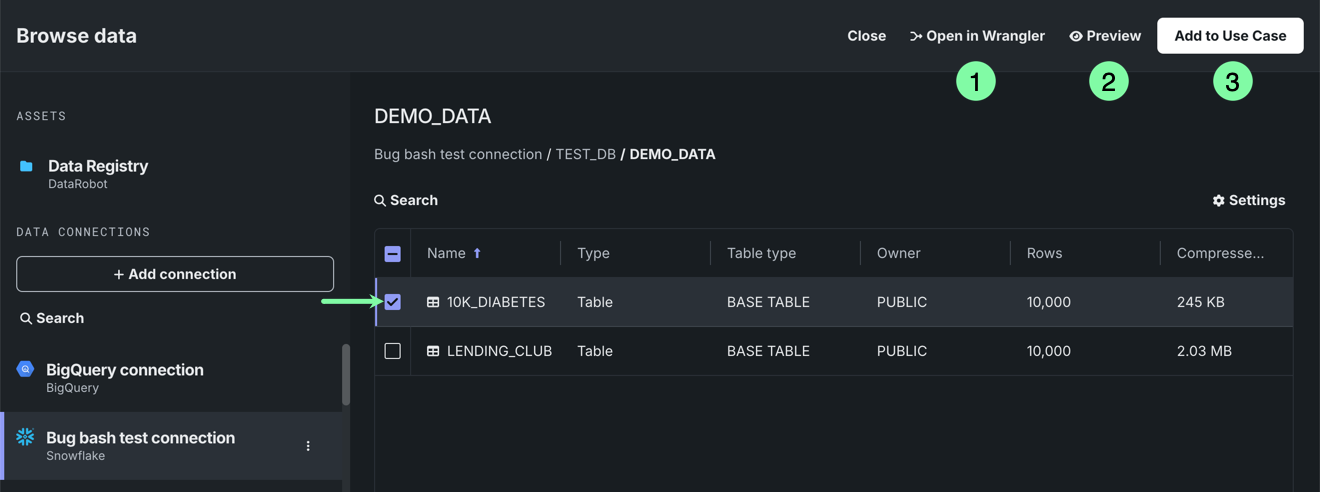This screenshot has height=492, width=1320.
Task: Click the sidebar vertical scrollbar
Action: (346, 375)
